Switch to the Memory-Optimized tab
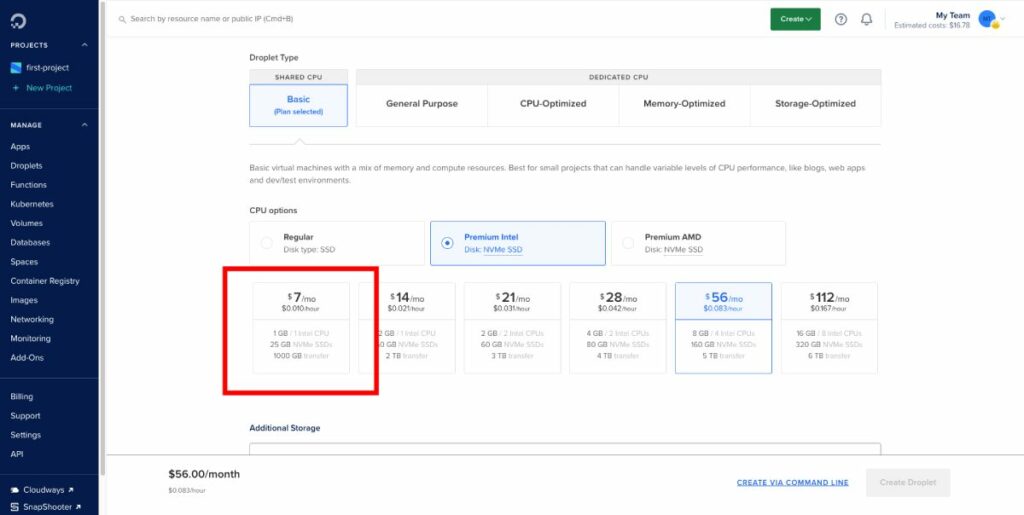This screenshot has height=515, width=1024. [x=684, y=104]
